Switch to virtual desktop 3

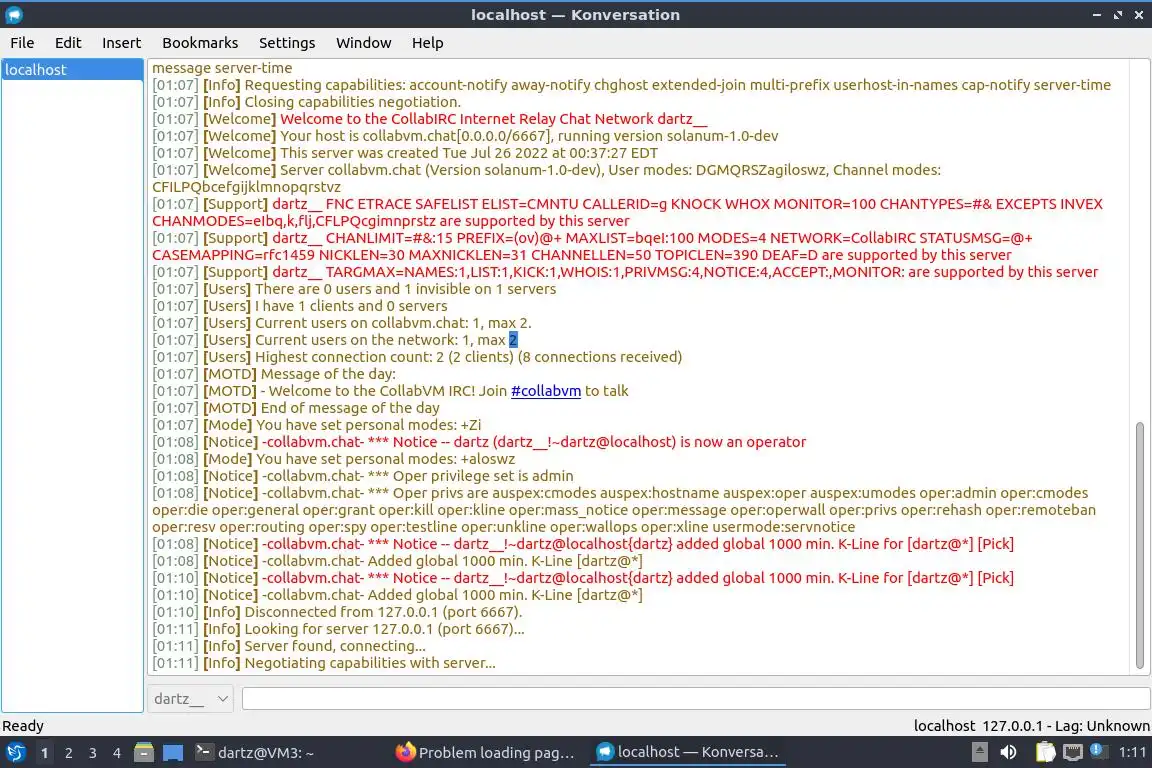(93, 753)
